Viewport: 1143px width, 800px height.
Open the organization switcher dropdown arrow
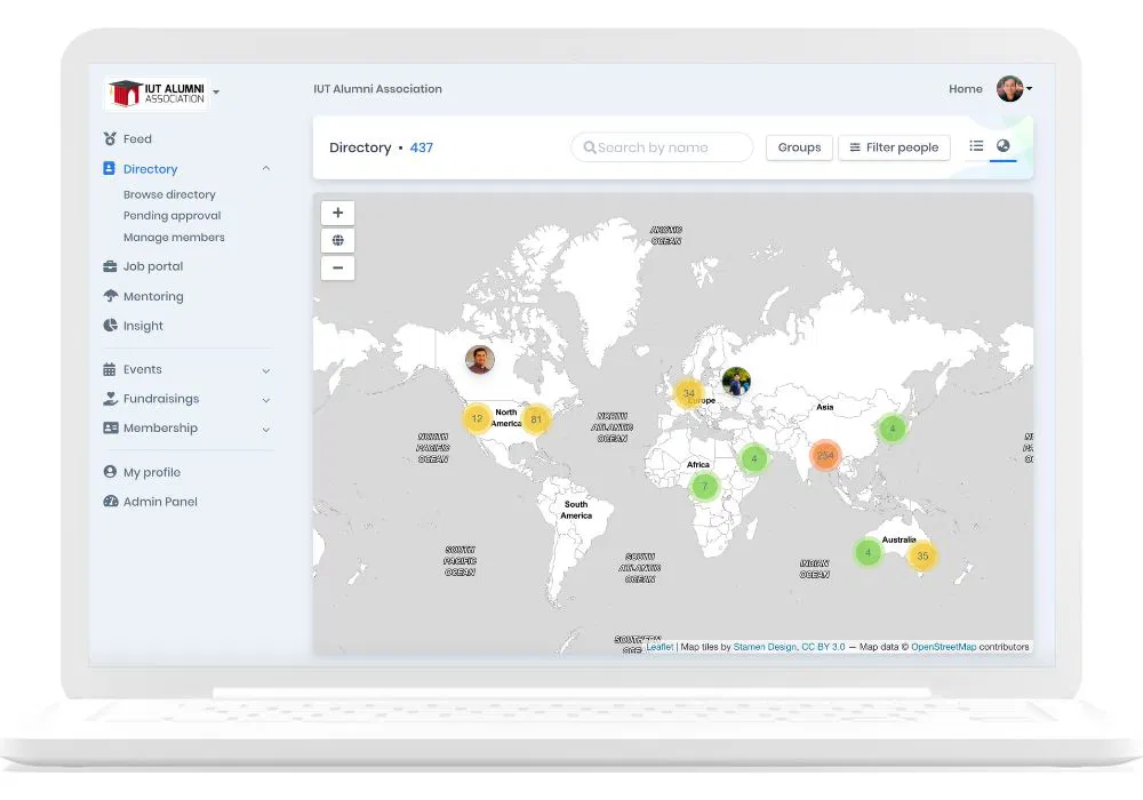coord(216,93)
